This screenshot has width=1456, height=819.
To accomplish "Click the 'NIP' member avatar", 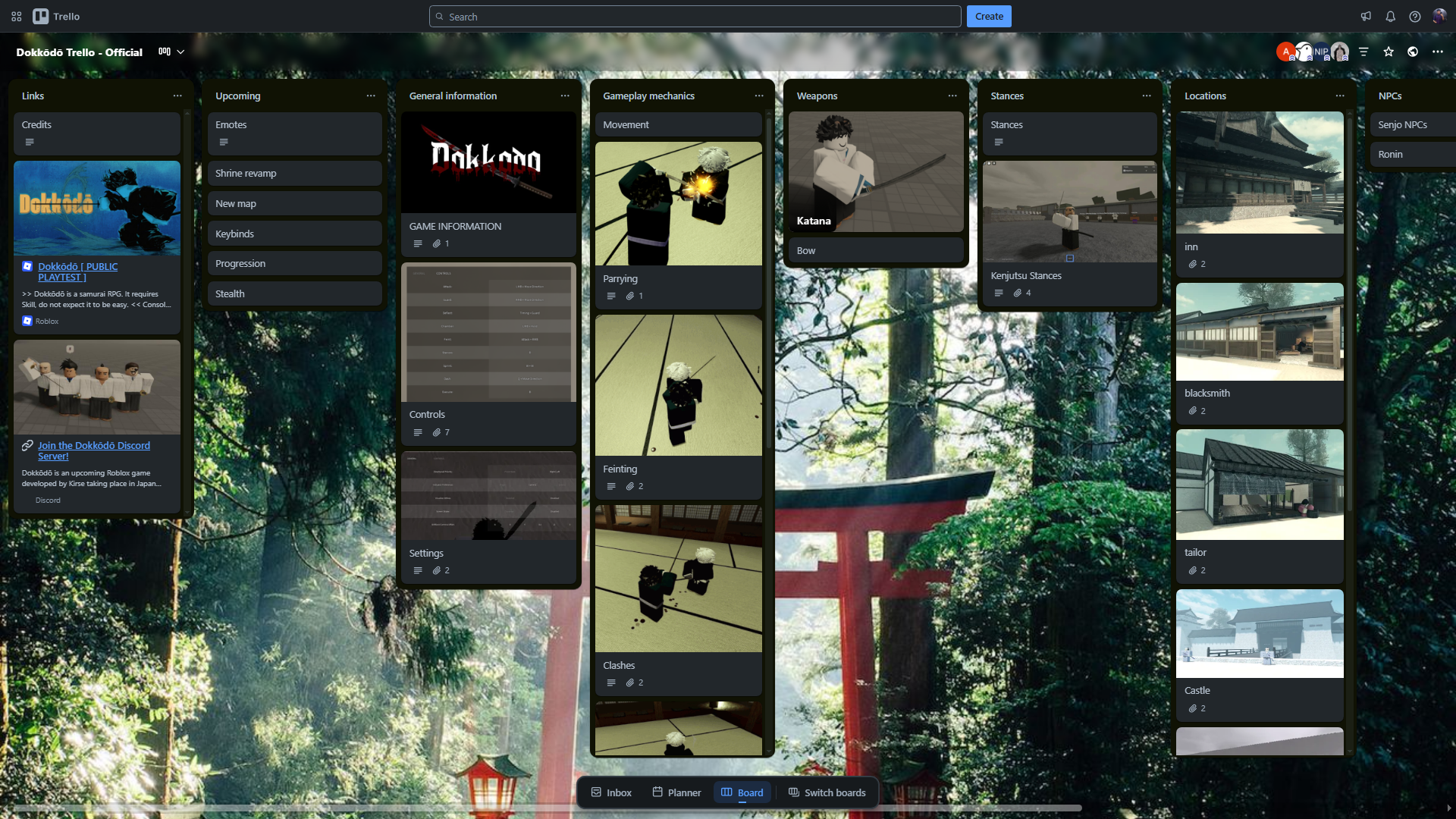I will 1321,52.
